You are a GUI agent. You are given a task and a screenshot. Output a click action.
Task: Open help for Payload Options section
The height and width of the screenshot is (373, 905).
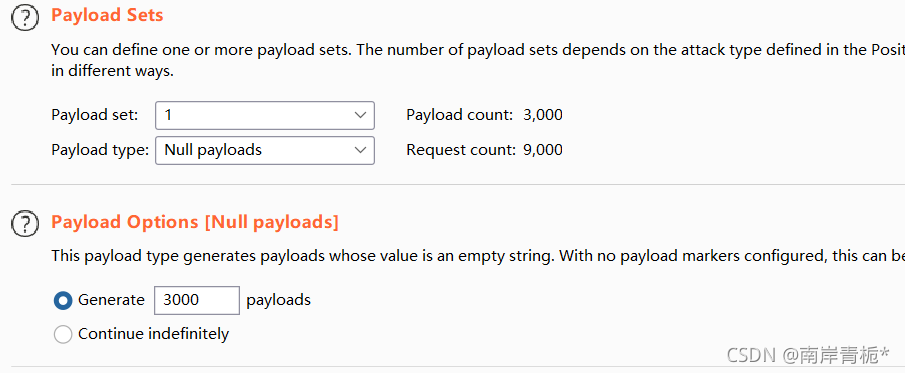[25, 223]
